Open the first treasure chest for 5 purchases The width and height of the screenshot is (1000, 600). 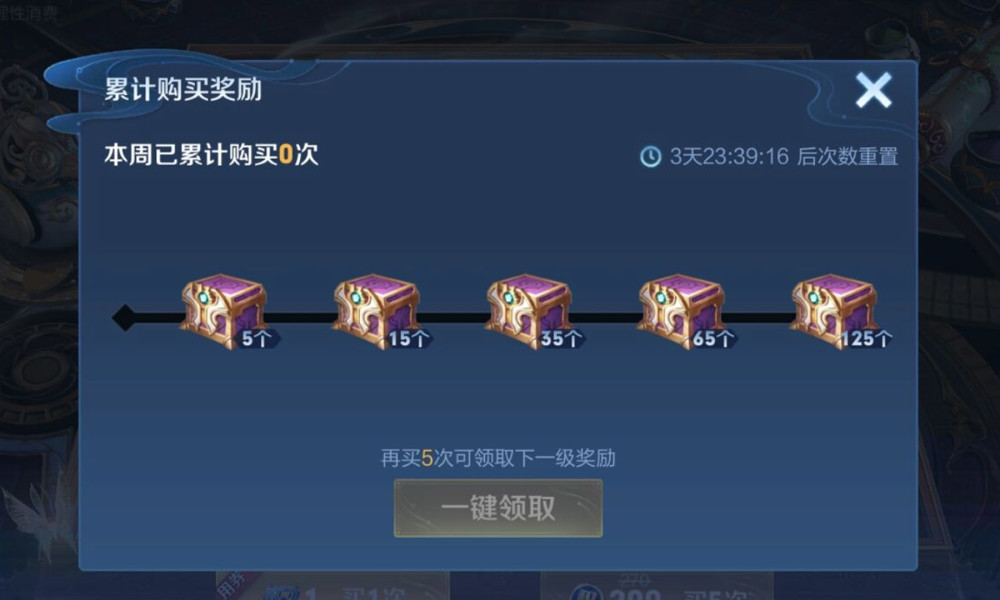pyautogui.click(x=224, y=310)
